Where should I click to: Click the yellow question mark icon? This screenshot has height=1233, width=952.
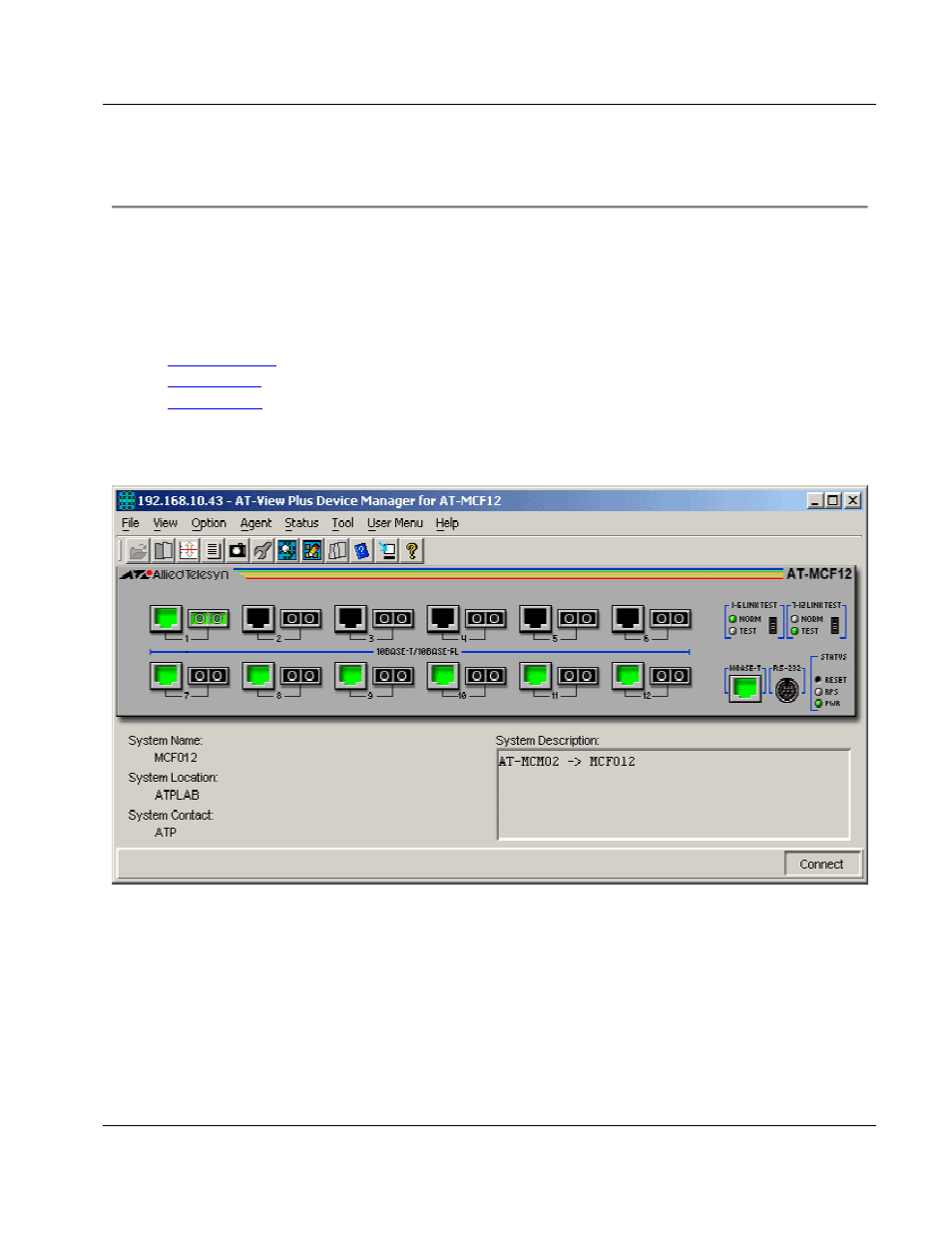[411, 550]
